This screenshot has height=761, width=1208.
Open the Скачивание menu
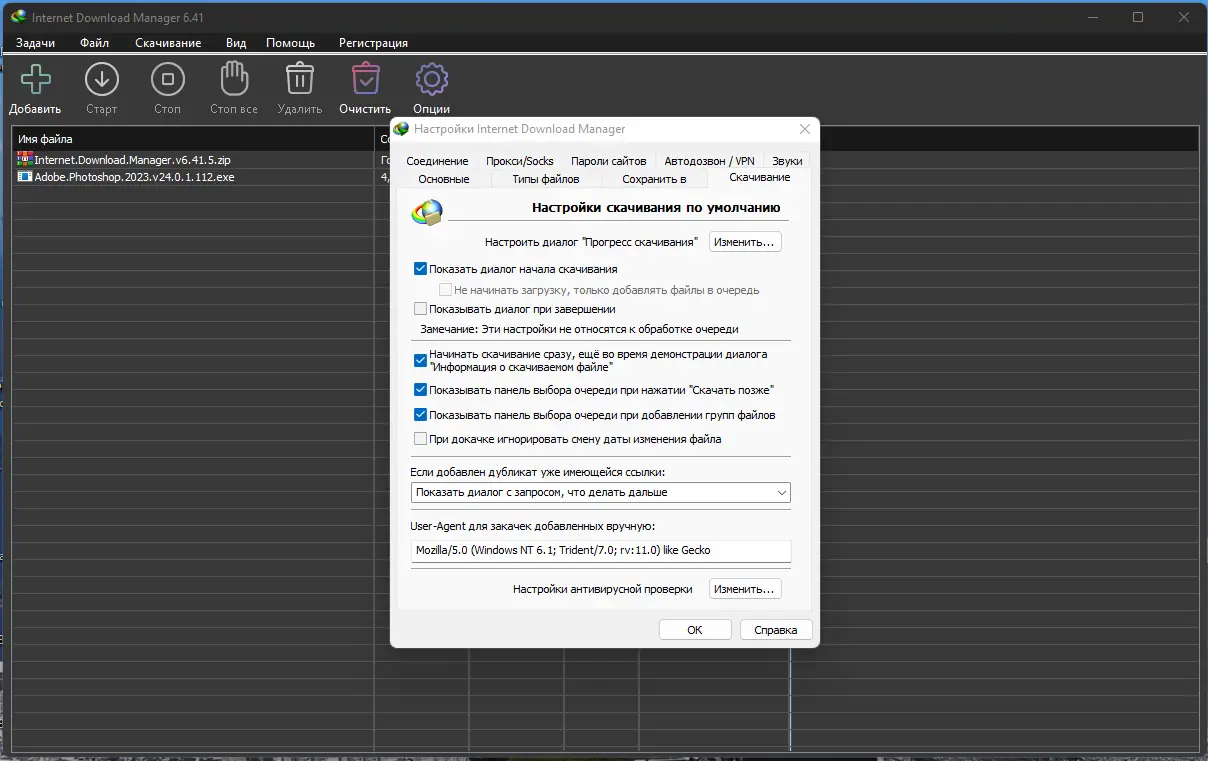[x=168, y=43]
